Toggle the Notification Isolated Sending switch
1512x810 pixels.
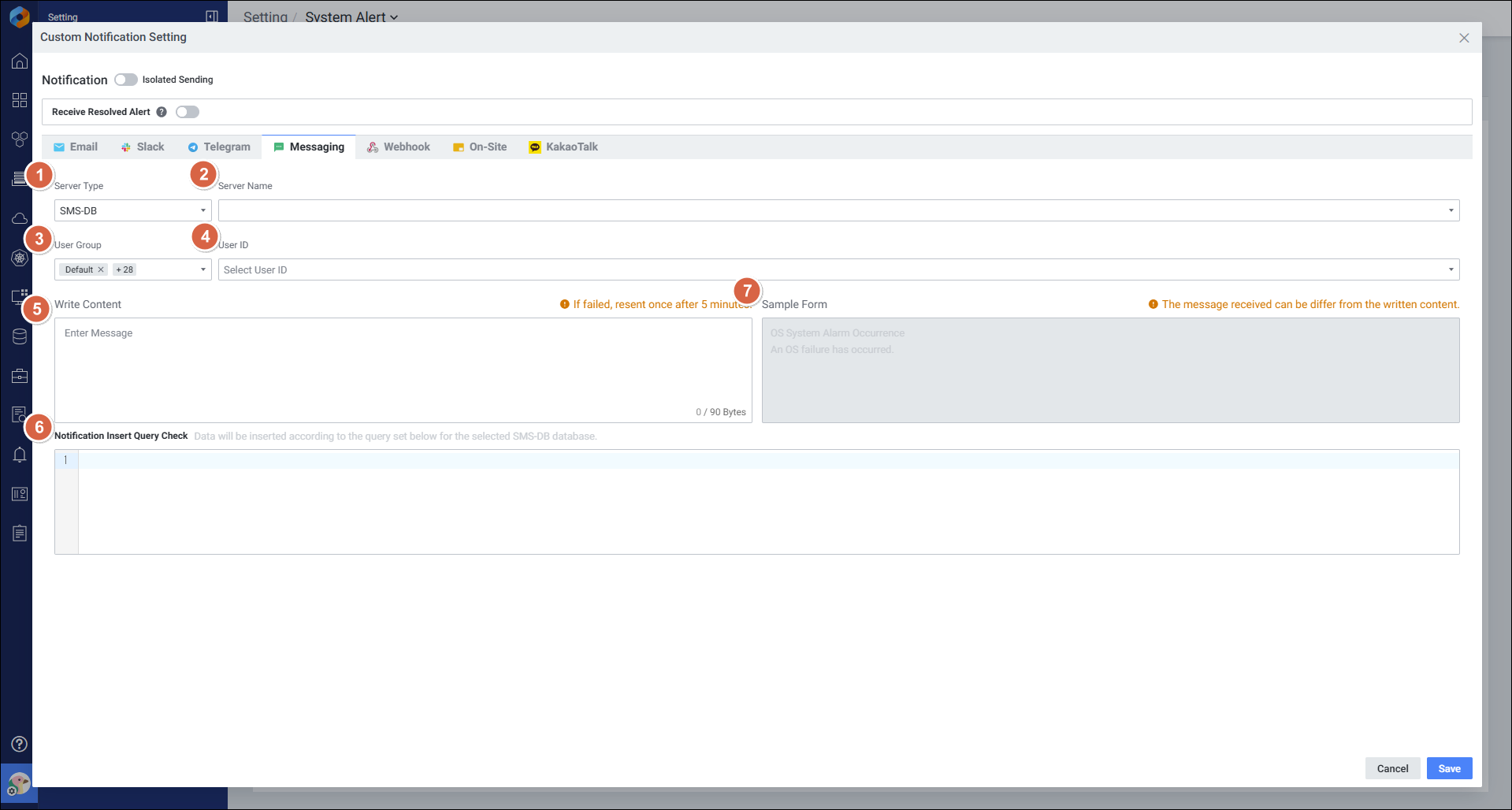click(125, 80)
